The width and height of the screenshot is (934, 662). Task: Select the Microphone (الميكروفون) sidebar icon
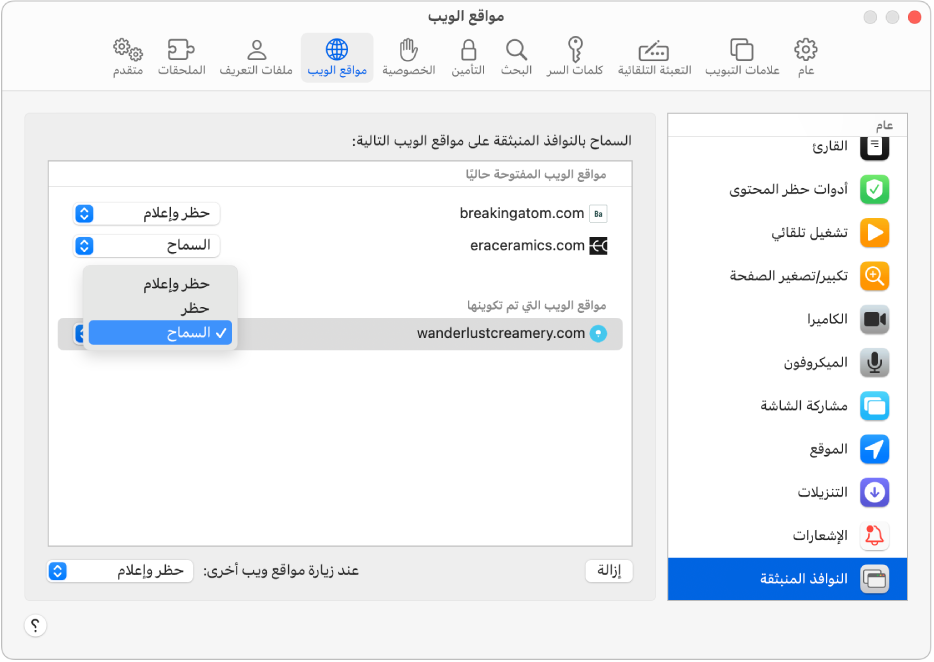click(875, 363)
